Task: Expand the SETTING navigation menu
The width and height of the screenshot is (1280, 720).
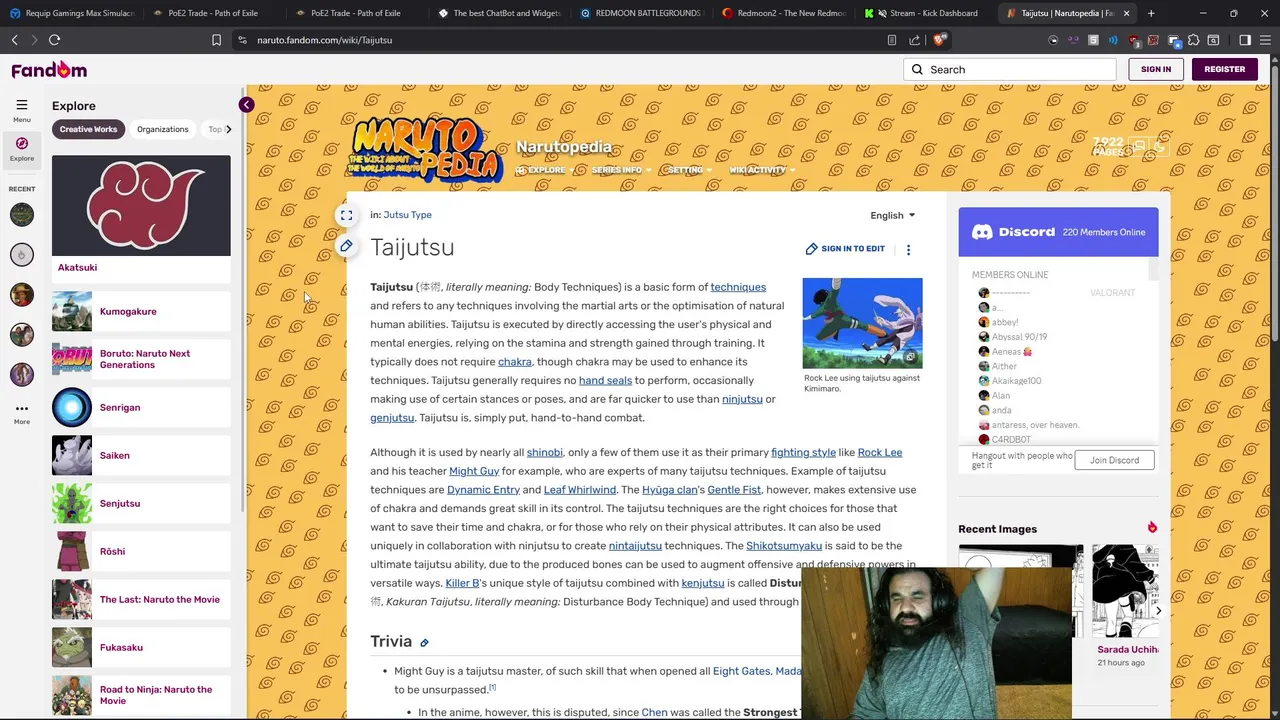Action: (x=690, y=170)
